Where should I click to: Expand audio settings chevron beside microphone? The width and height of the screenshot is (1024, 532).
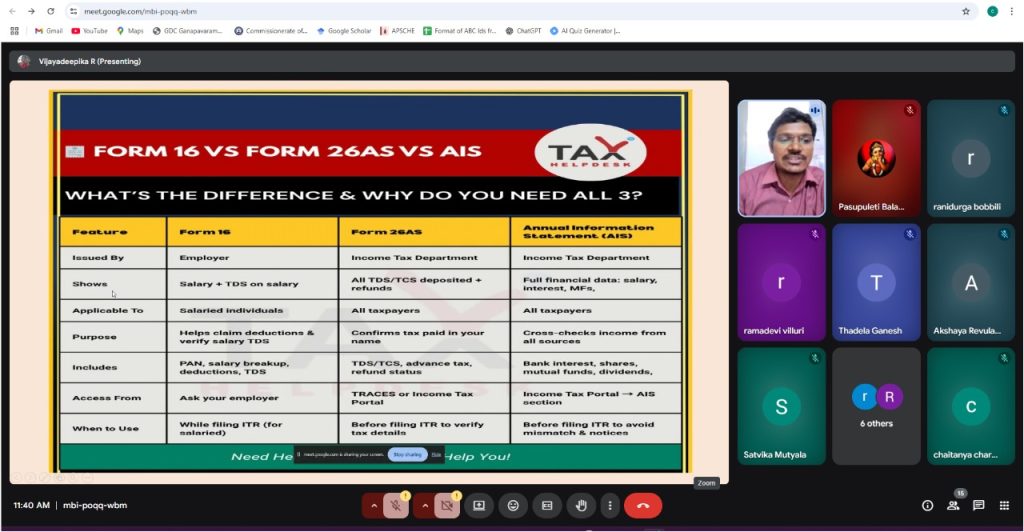coord(374,506)
